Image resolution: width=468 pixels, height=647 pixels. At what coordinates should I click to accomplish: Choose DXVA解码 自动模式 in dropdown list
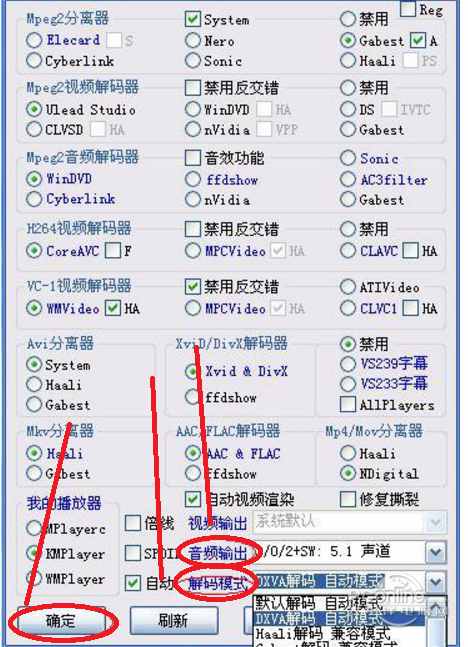[340, 619]
